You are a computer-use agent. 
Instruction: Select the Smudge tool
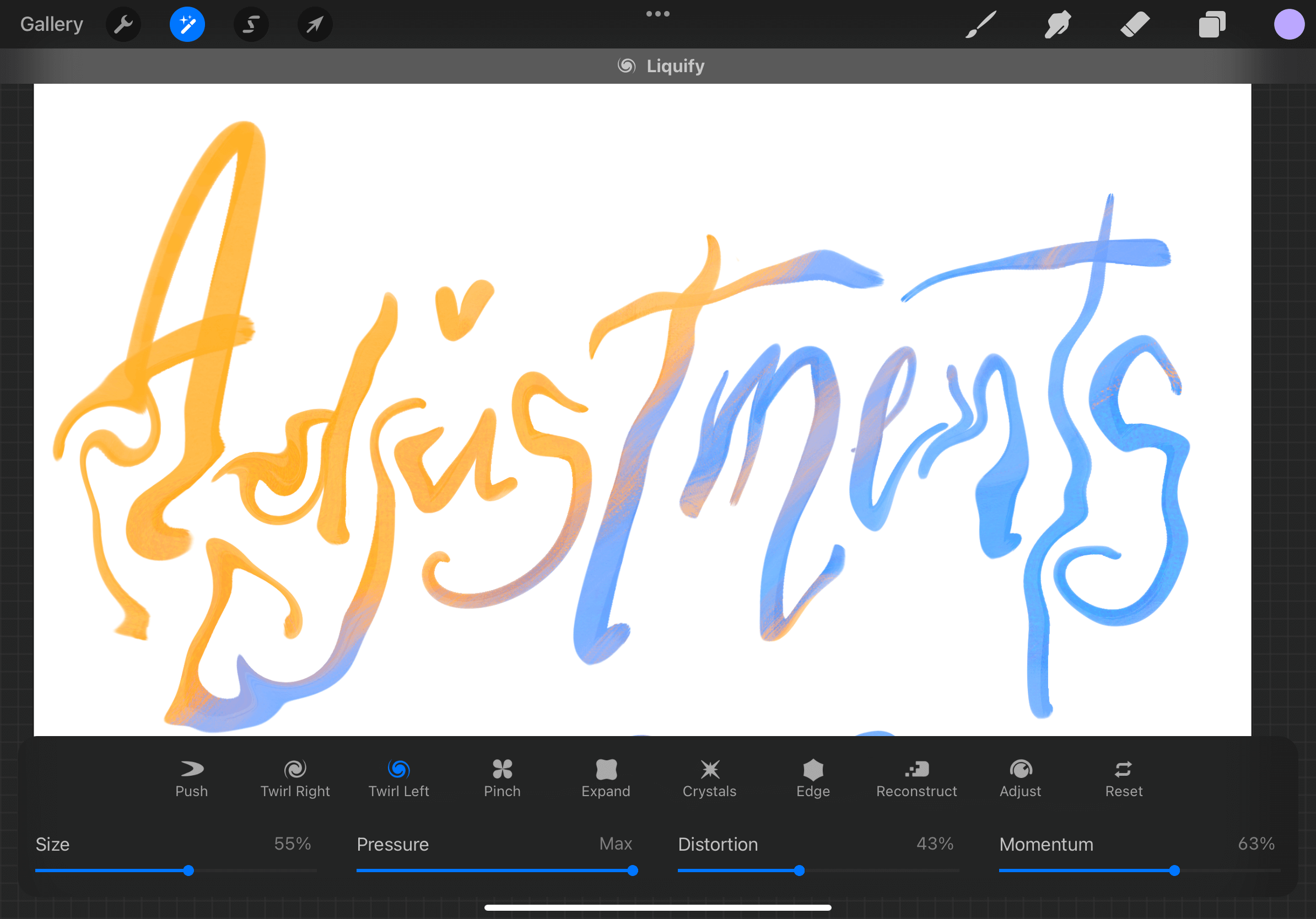tap(1058, 25)
